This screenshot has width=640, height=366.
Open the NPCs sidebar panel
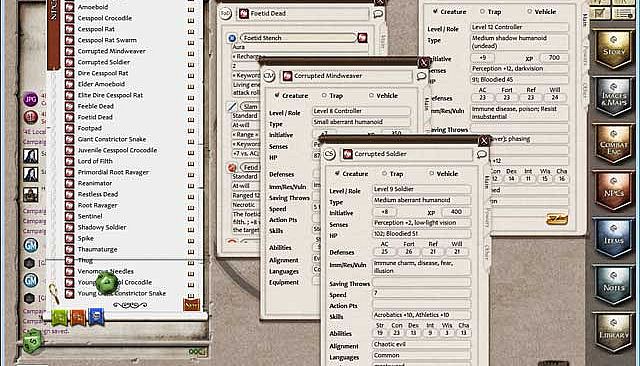[613, 191]
